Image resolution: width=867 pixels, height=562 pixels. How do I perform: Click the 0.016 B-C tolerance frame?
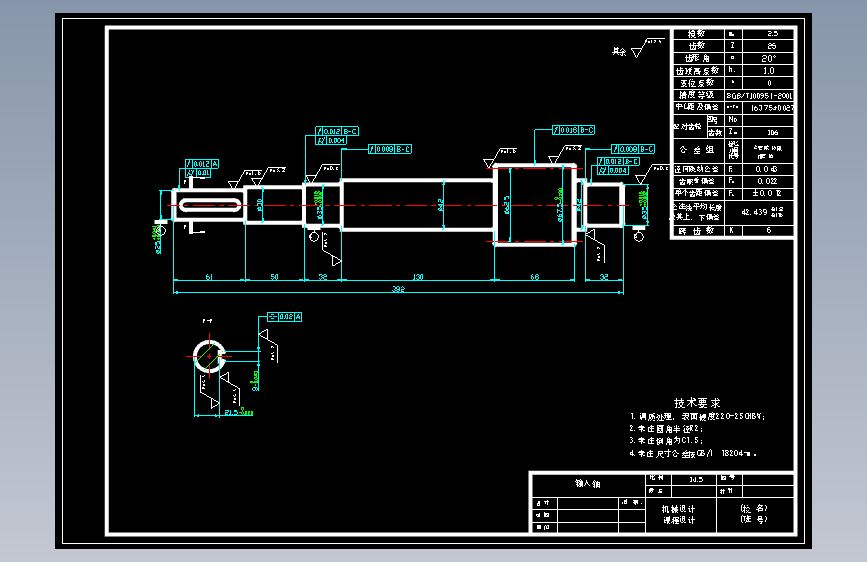573,130
